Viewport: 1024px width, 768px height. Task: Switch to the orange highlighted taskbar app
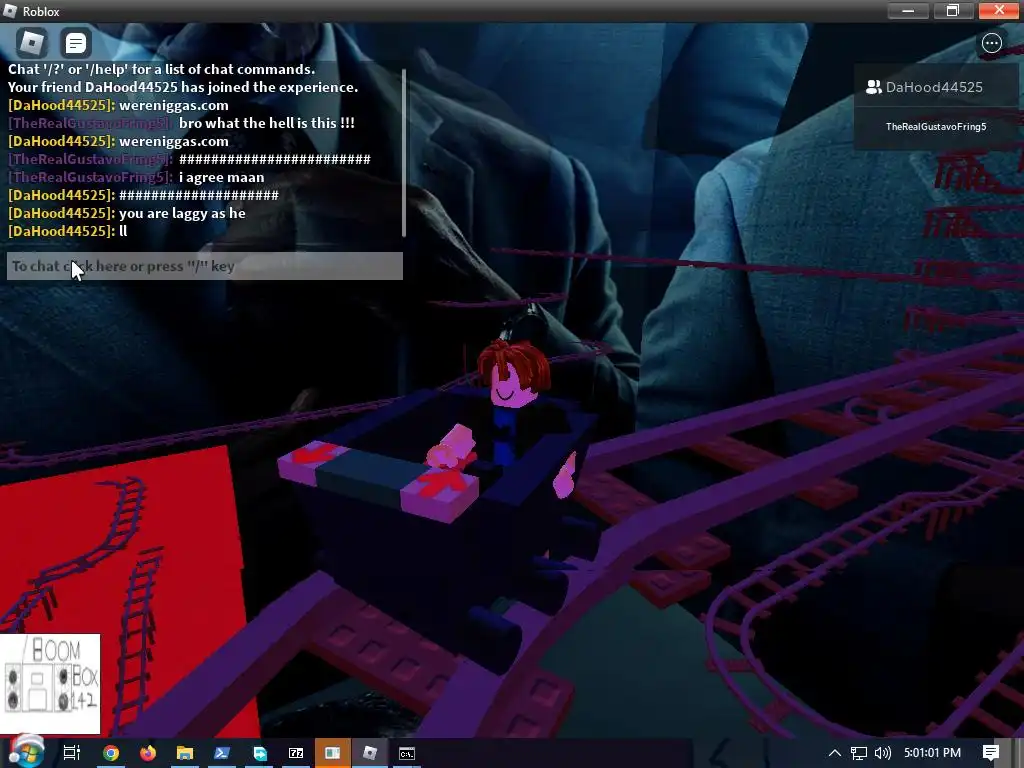pyautogui.click(x=332, y=753)
